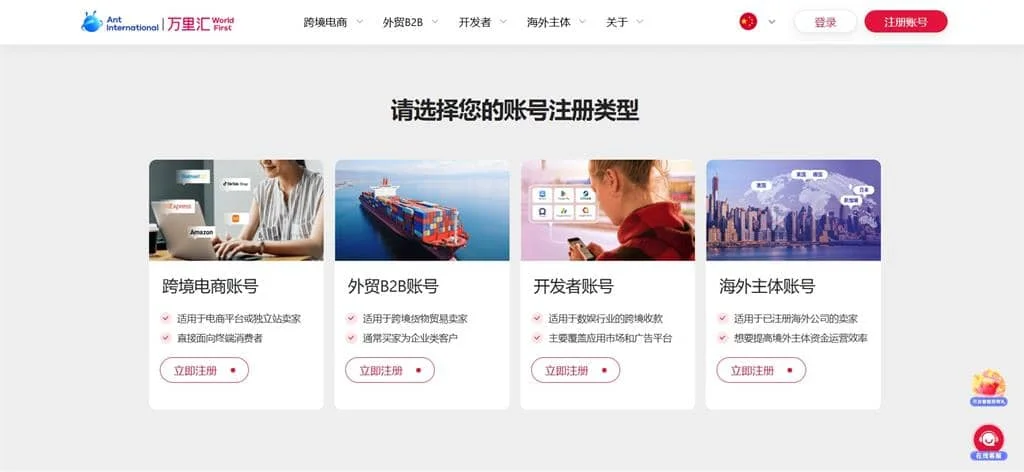
Task: Click 立即注册 under 跨境电商账号
Action: click(204, 370)
